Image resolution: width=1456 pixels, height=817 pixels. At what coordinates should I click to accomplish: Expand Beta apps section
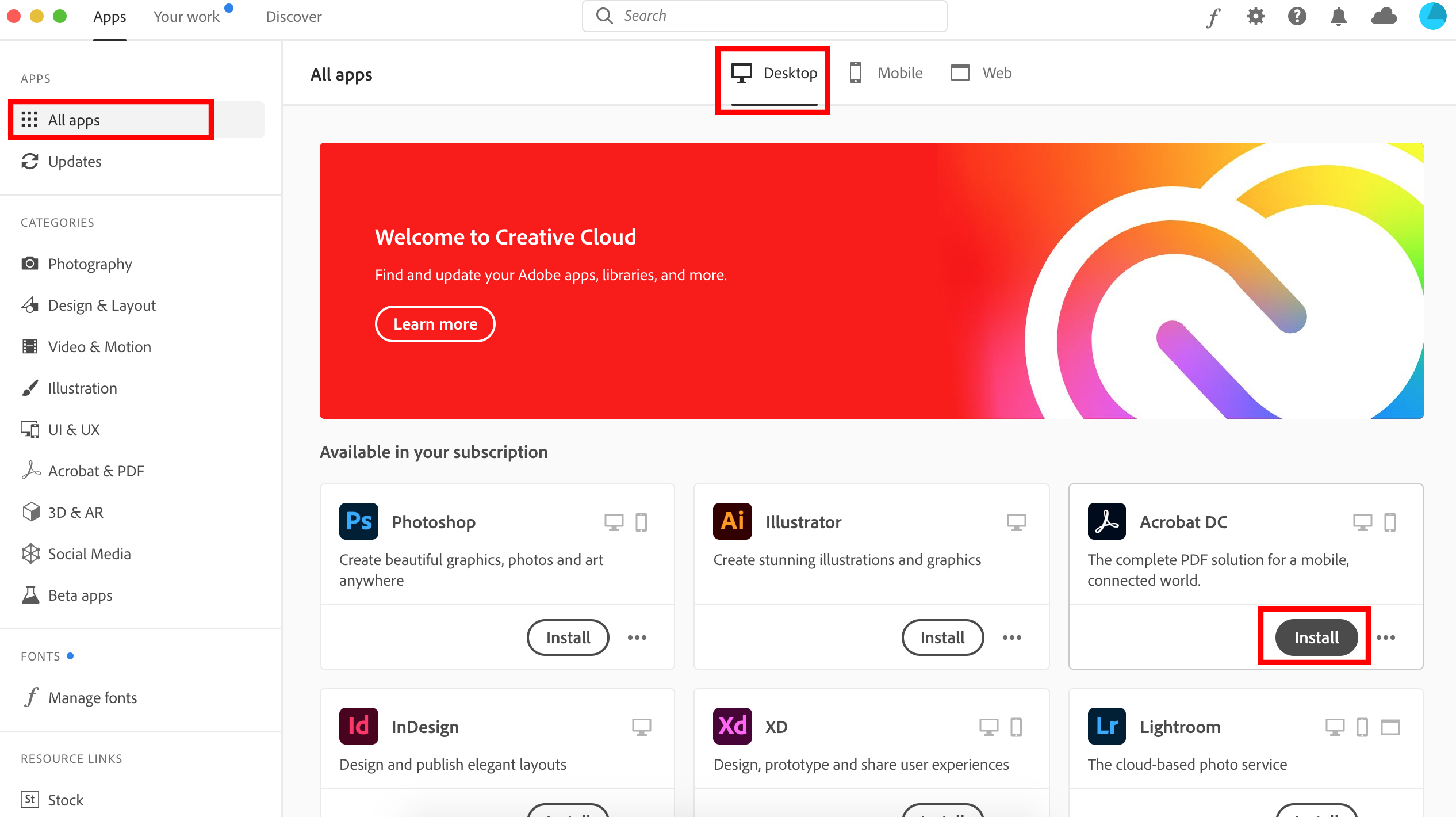[80, 594]
